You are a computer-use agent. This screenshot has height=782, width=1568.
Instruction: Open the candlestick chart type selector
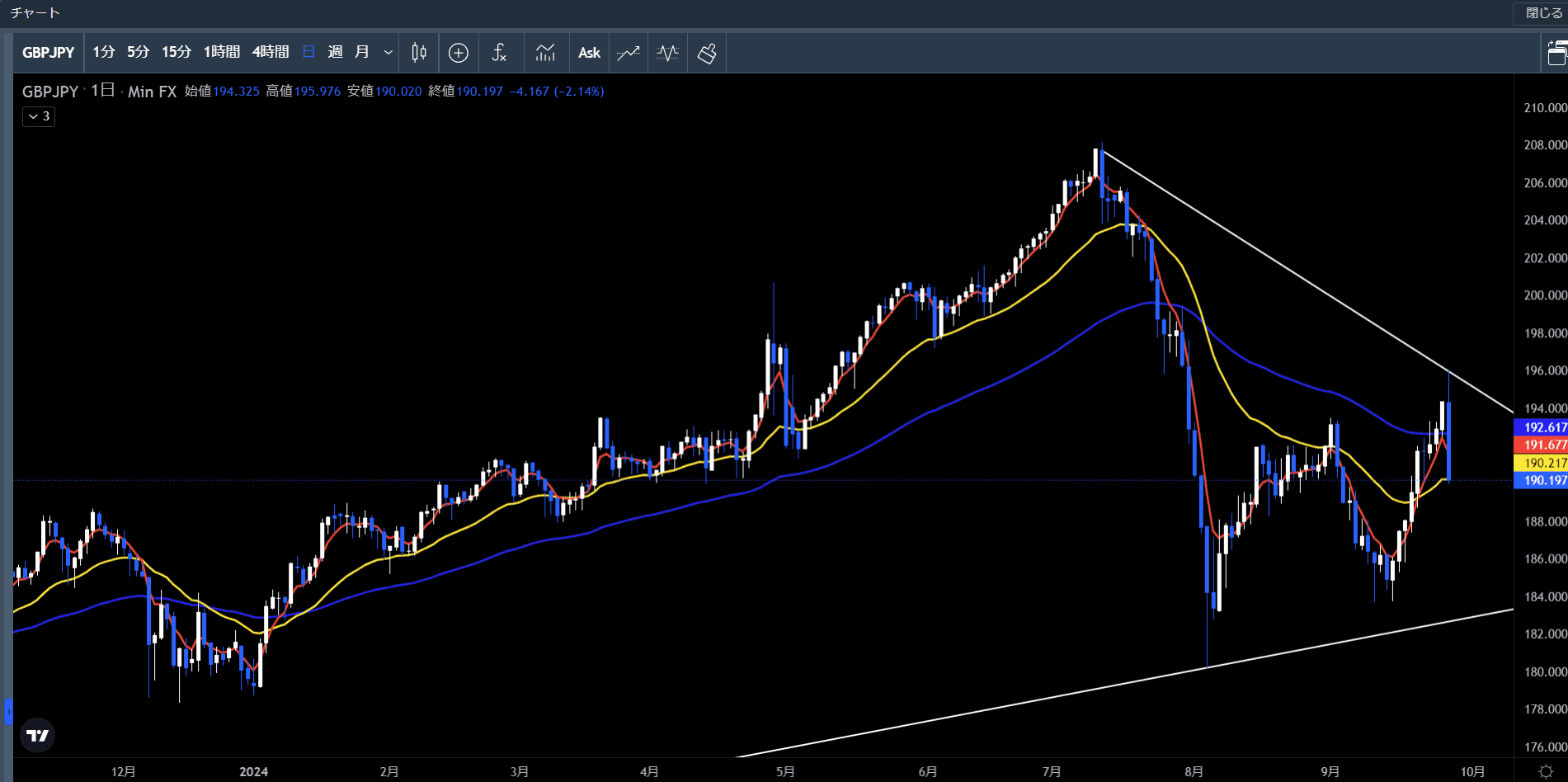pyautogui.click(x=419, y=53)
